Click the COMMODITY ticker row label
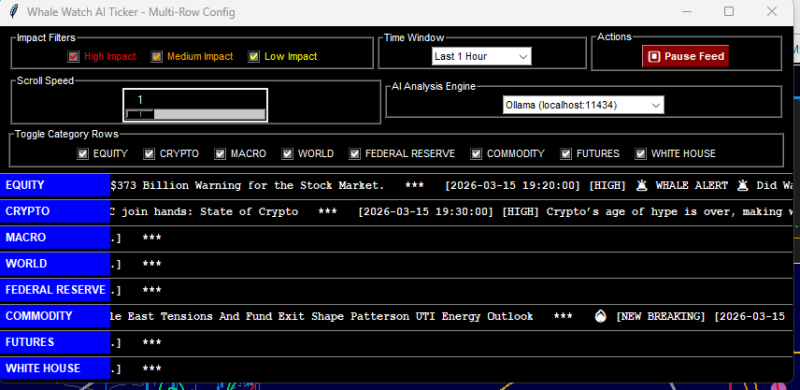This screenshot has height=390, width=800. (55, 316)
